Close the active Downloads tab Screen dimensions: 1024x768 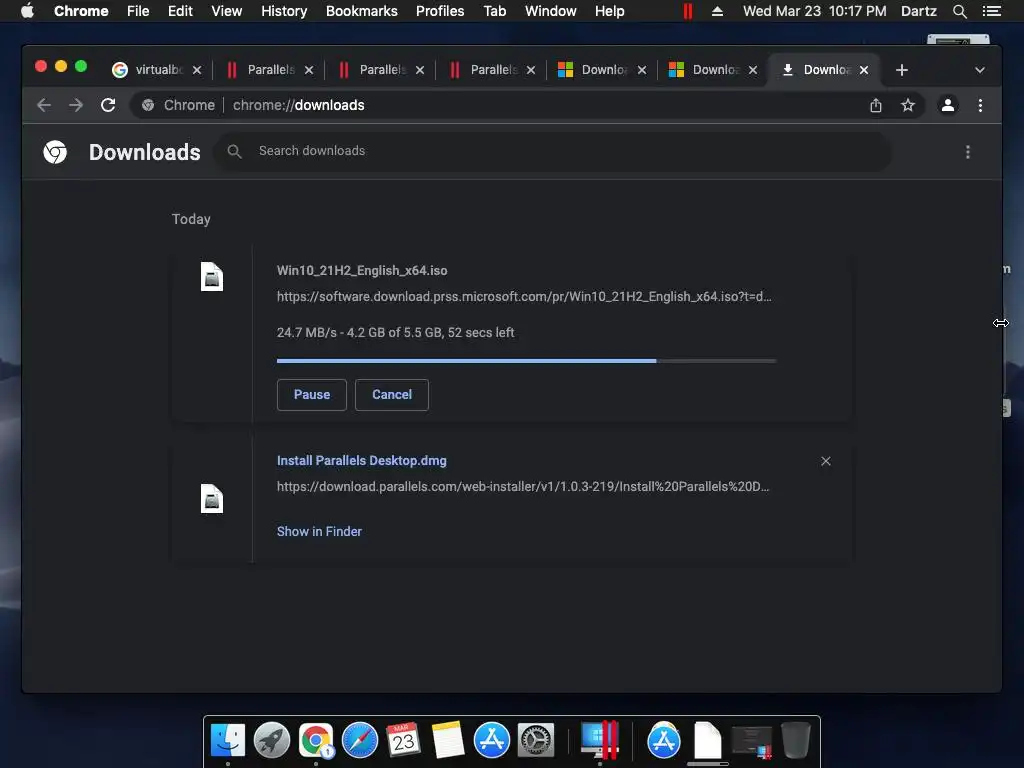864,70
